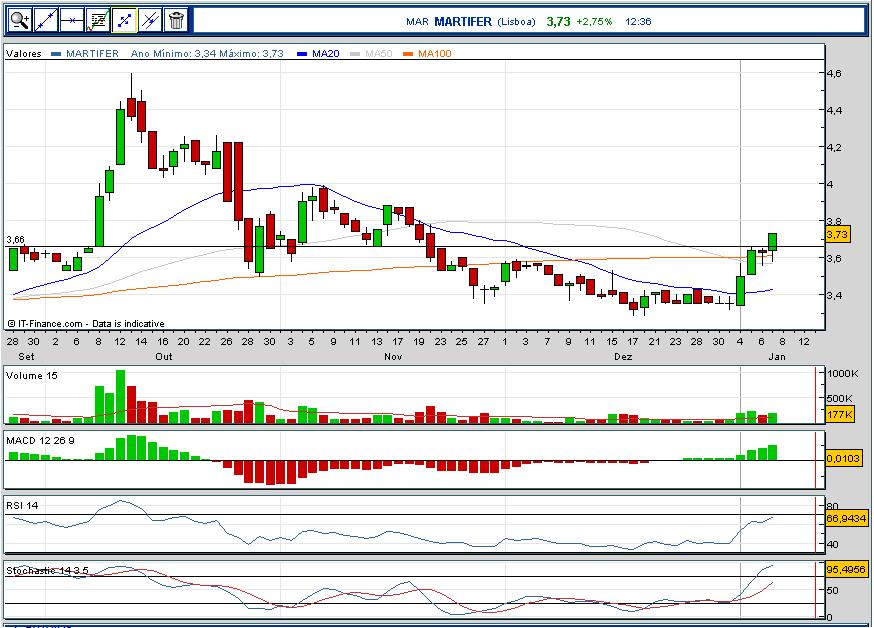Click the 1000K volume axis label
The width and height of the screenshot is (874, 628).
pyautogui.click(x=843, y=373)
